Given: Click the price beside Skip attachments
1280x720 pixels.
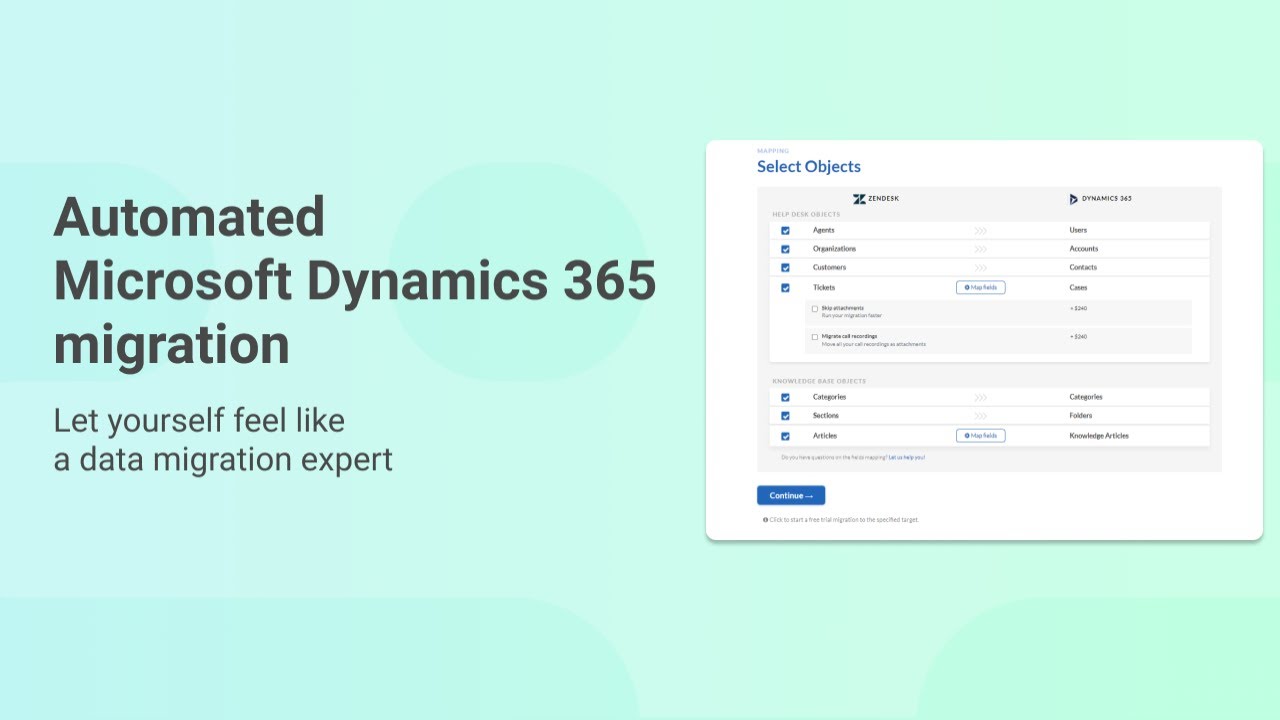Looking at the screenshot, I should click(1079, 308).
